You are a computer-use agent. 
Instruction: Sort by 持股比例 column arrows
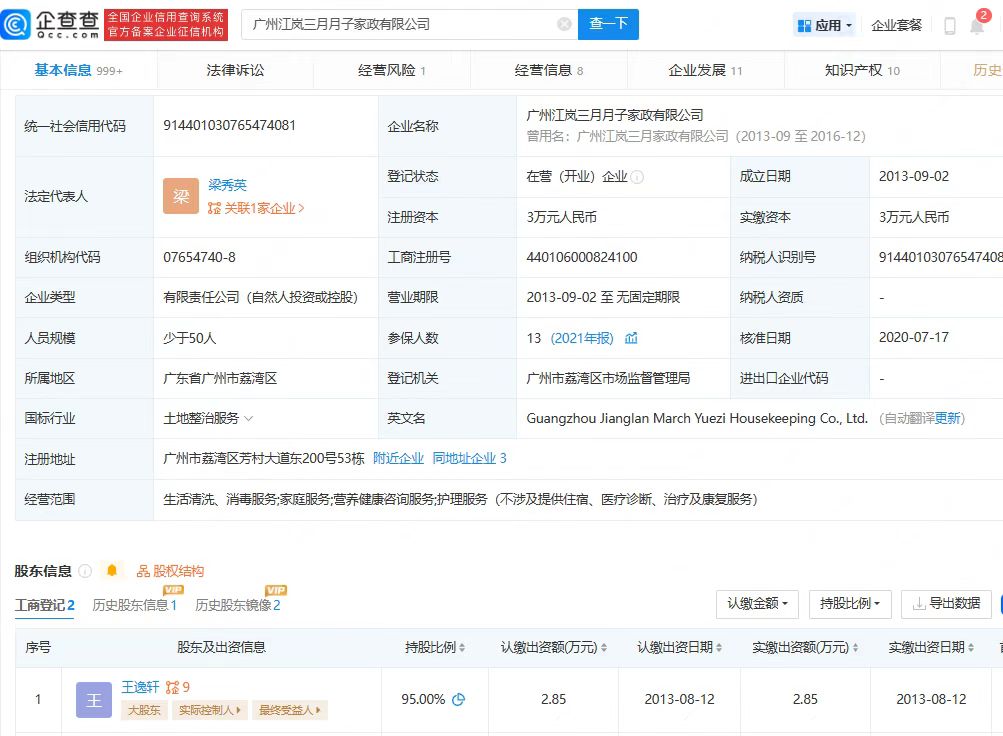click(x=462, y=648)
